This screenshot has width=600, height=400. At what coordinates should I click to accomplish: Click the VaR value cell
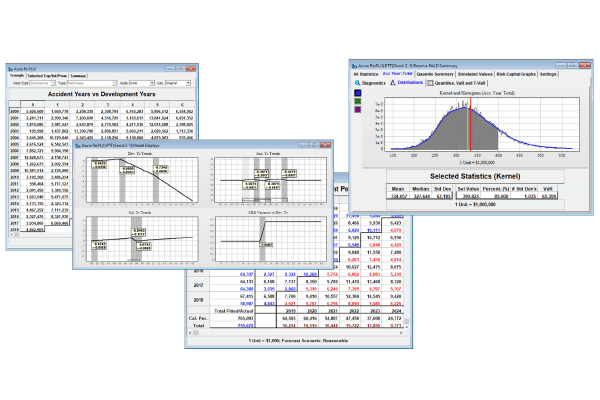coord(548,196)
